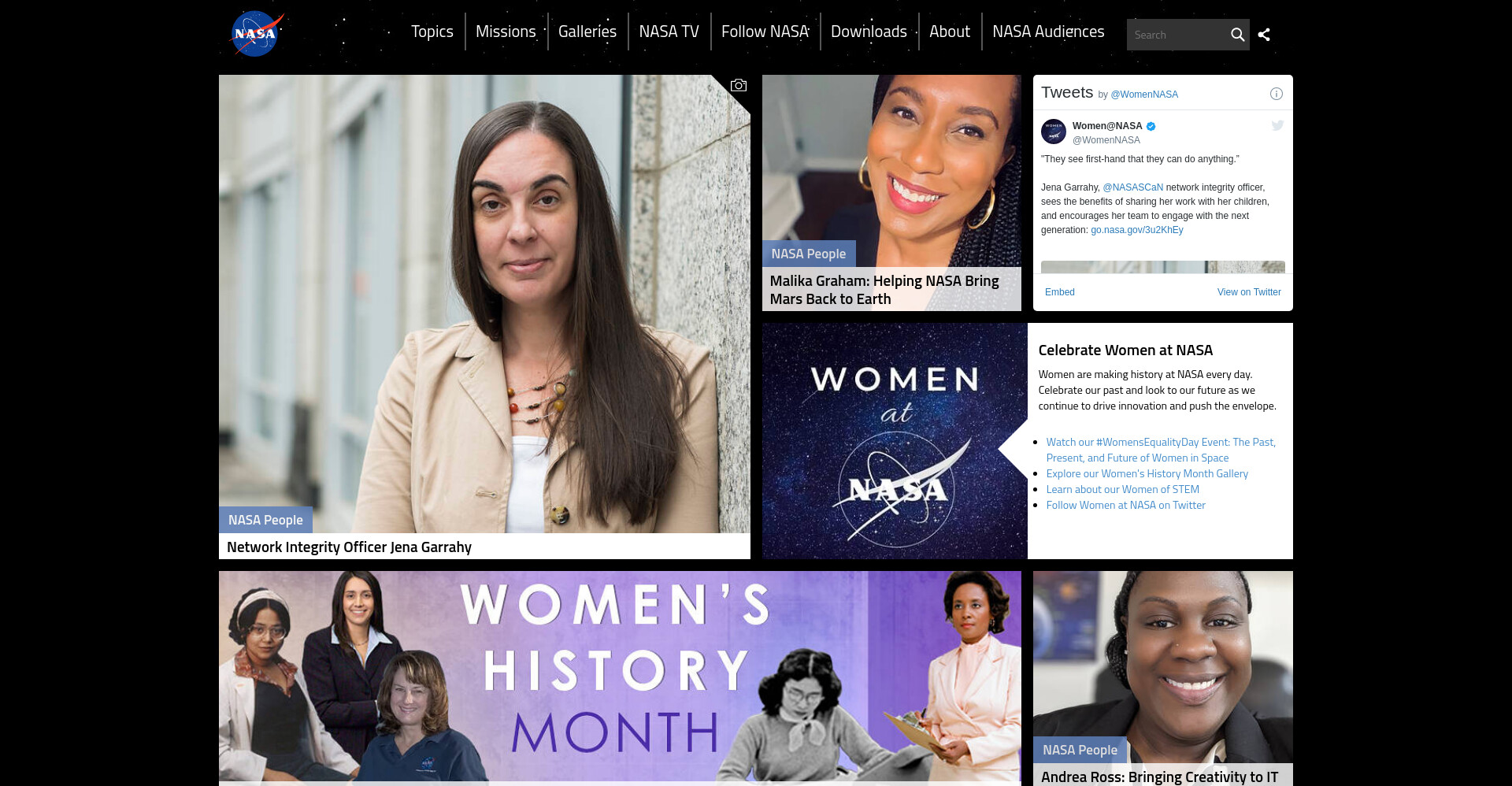Click the NASA logo in the header
The height and width of the screenshot is (786, 1512).
(256, 34)
